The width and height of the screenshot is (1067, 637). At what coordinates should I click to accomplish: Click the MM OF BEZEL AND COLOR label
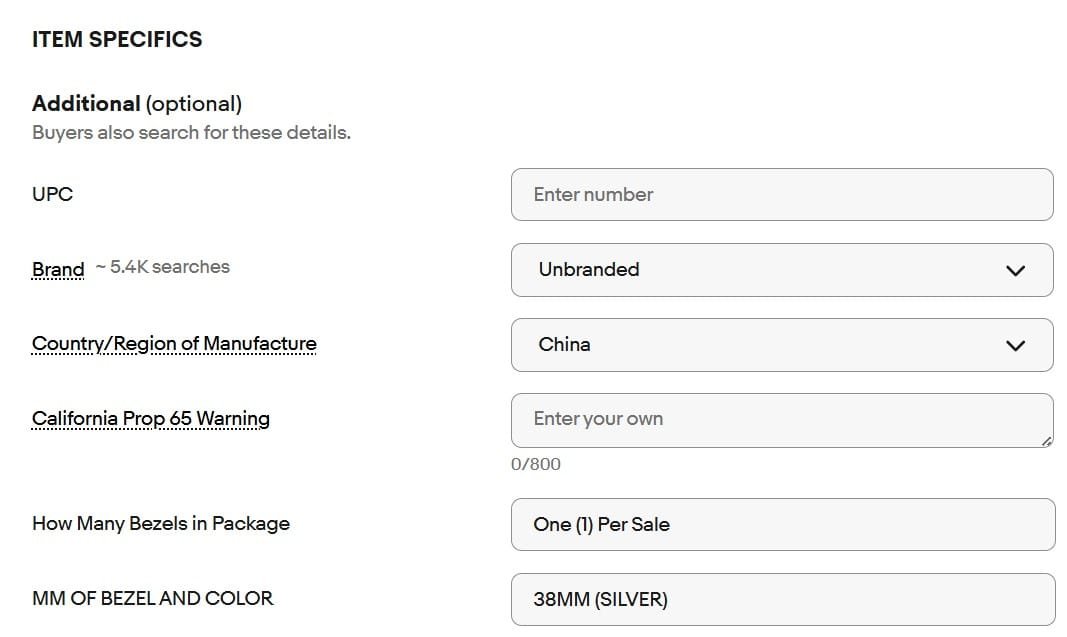(152, 598)
